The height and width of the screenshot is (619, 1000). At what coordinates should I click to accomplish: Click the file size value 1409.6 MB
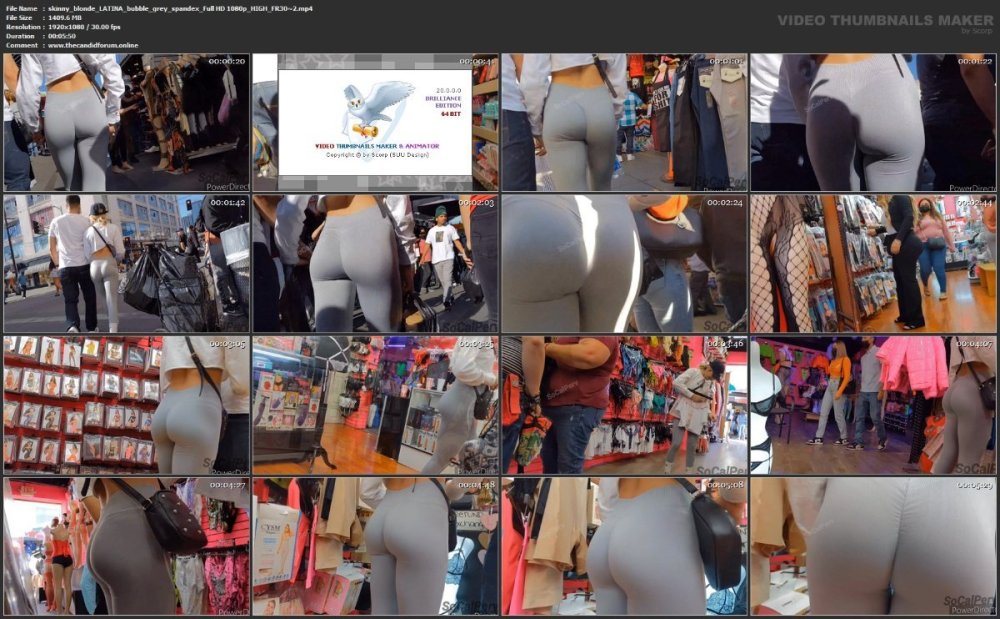coord(65,18)
